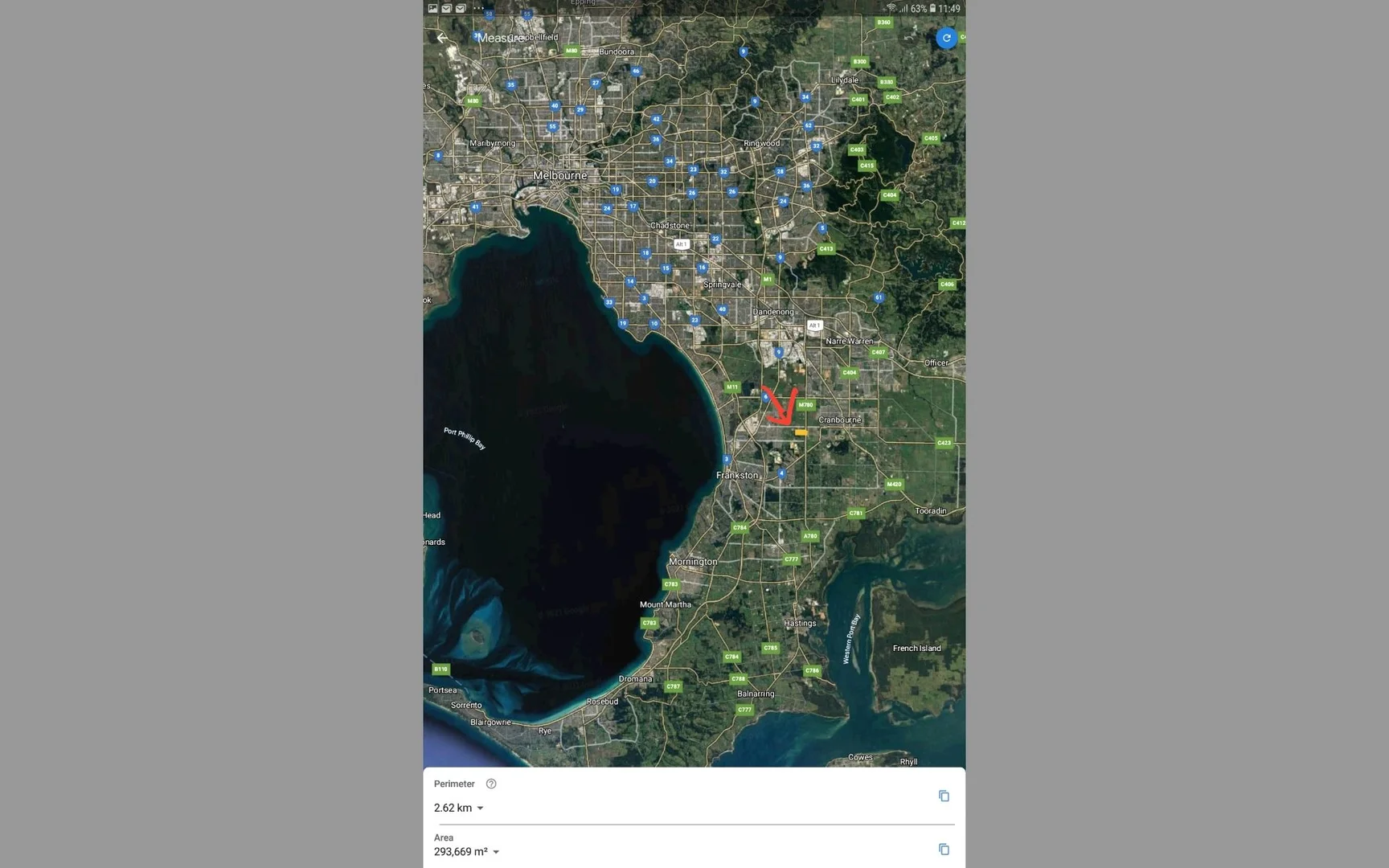Click the Melbourne city label

click(x=560, y=175)
